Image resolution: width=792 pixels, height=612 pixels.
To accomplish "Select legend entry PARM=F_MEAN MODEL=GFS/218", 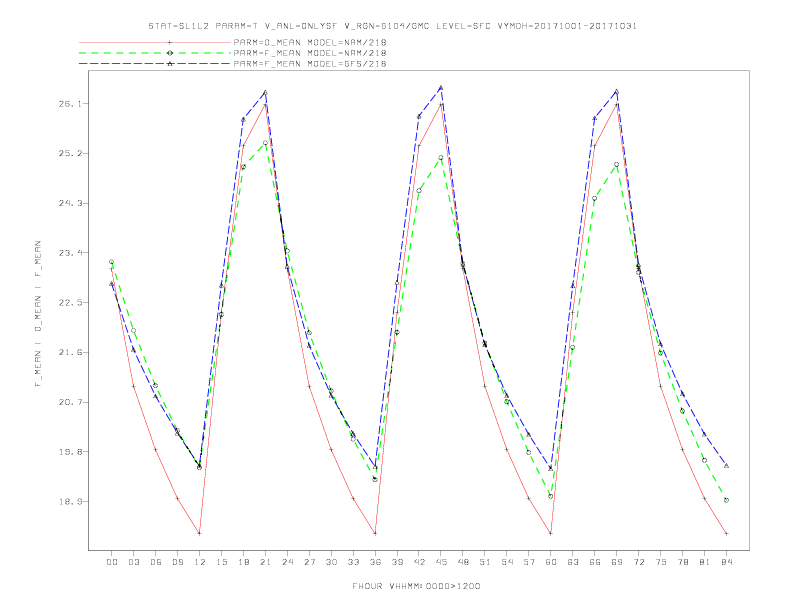I will (310, 64).
